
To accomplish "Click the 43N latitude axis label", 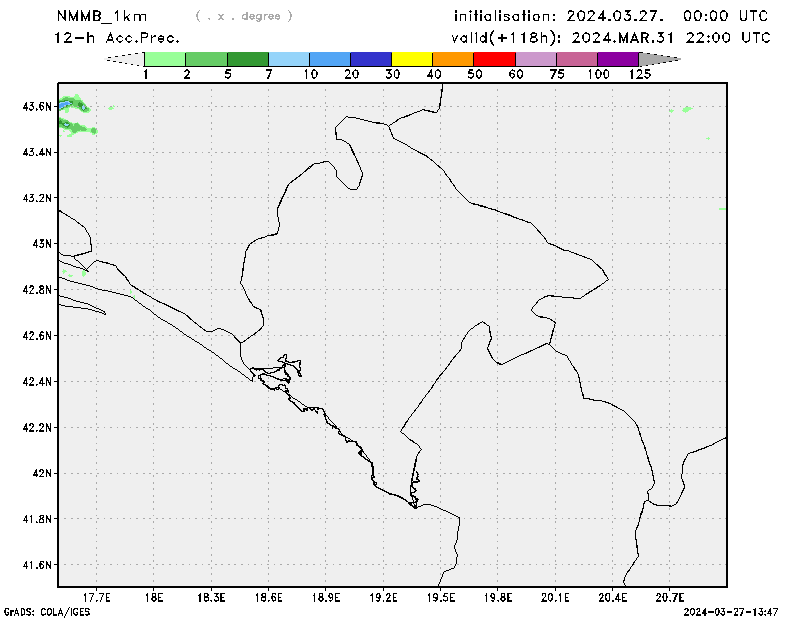I will [x=41, y=243].
